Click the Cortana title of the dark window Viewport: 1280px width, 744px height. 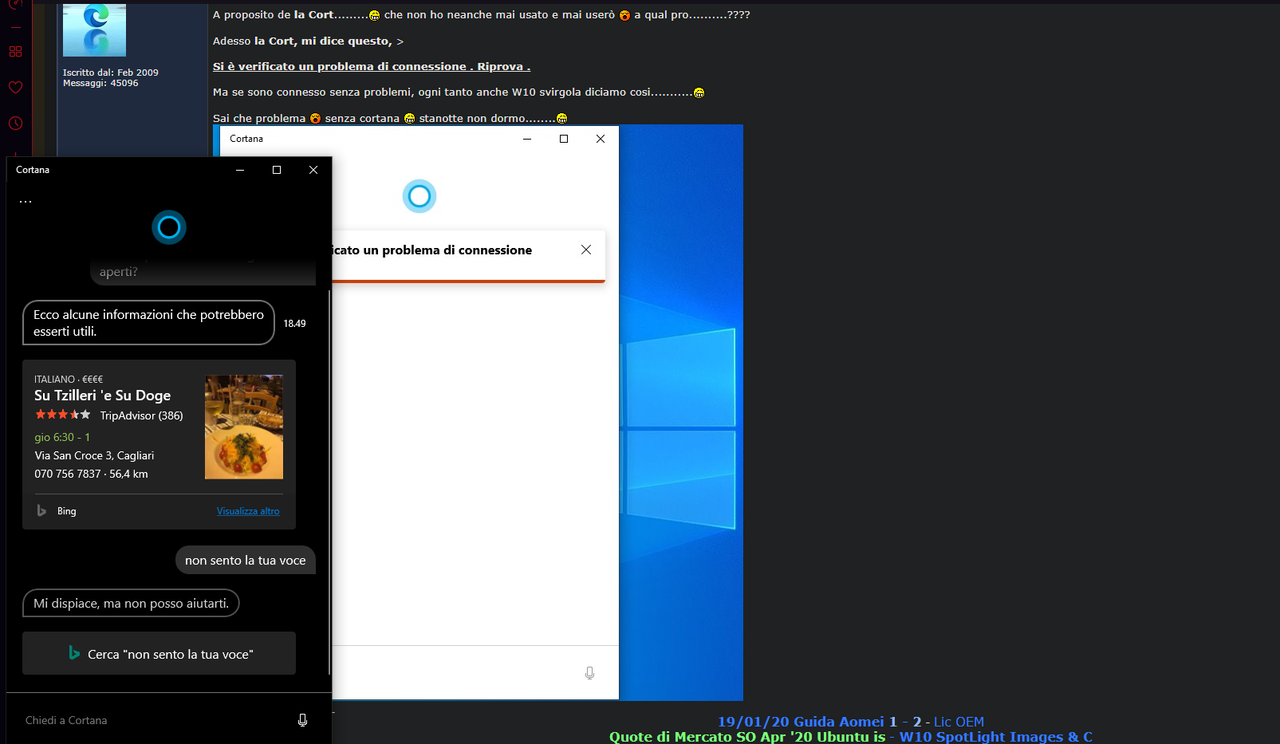pyautogui.click(x=33, y=170)
